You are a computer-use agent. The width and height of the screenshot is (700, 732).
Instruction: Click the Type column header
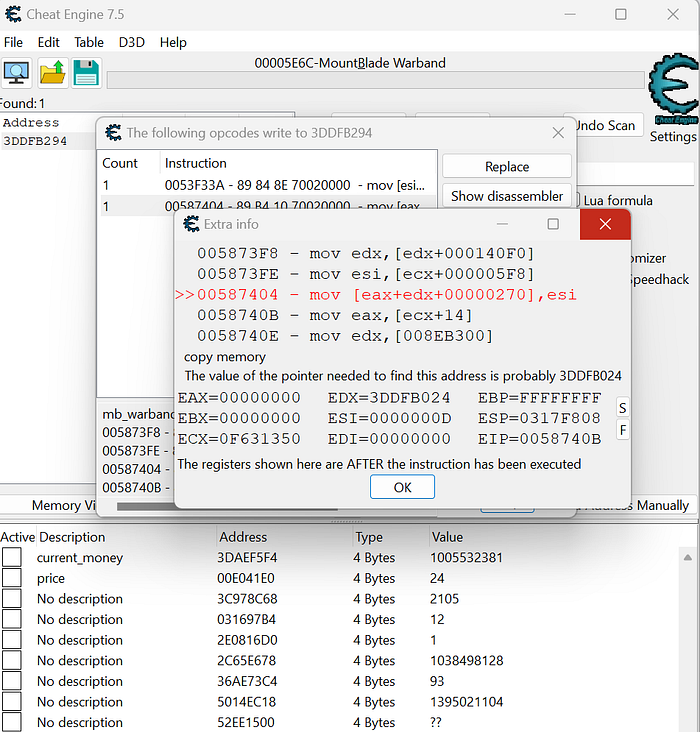(369, 537)
